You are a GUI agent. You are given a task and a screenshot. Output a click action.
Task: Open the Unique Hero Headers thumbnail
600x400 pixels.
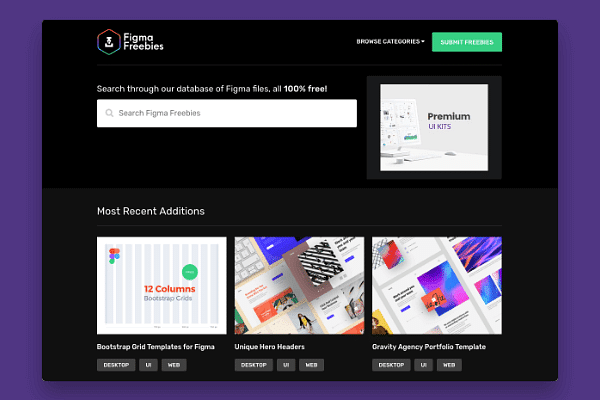[x=299, y=286]
